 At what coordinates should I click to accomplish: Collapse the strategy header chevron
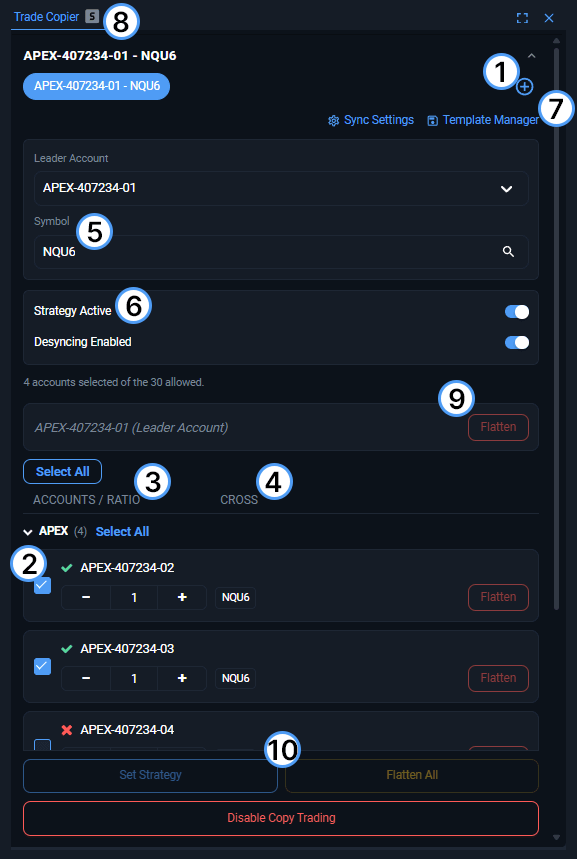click(x=531, y=55)
